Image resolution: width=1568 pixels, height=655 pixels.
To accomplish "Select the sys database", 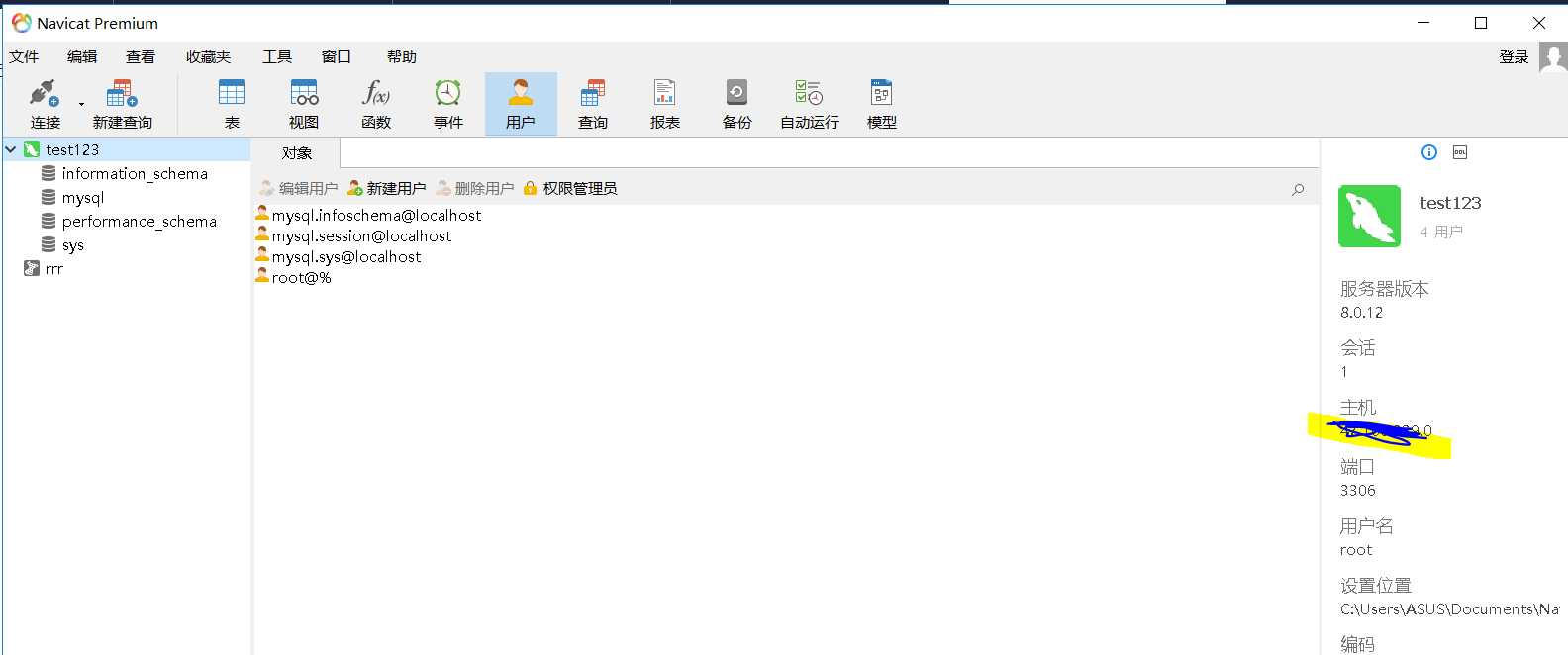I will (x=72, y=244).
